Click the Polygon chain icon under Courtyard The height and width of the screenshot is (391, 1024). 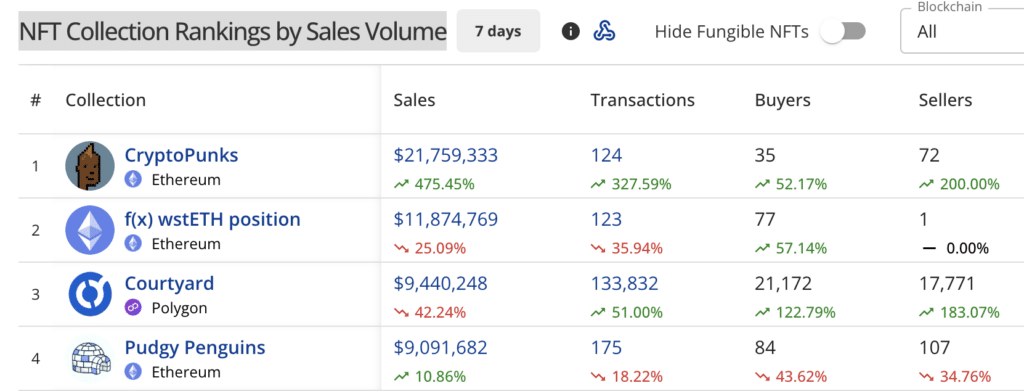pos(133,307)
